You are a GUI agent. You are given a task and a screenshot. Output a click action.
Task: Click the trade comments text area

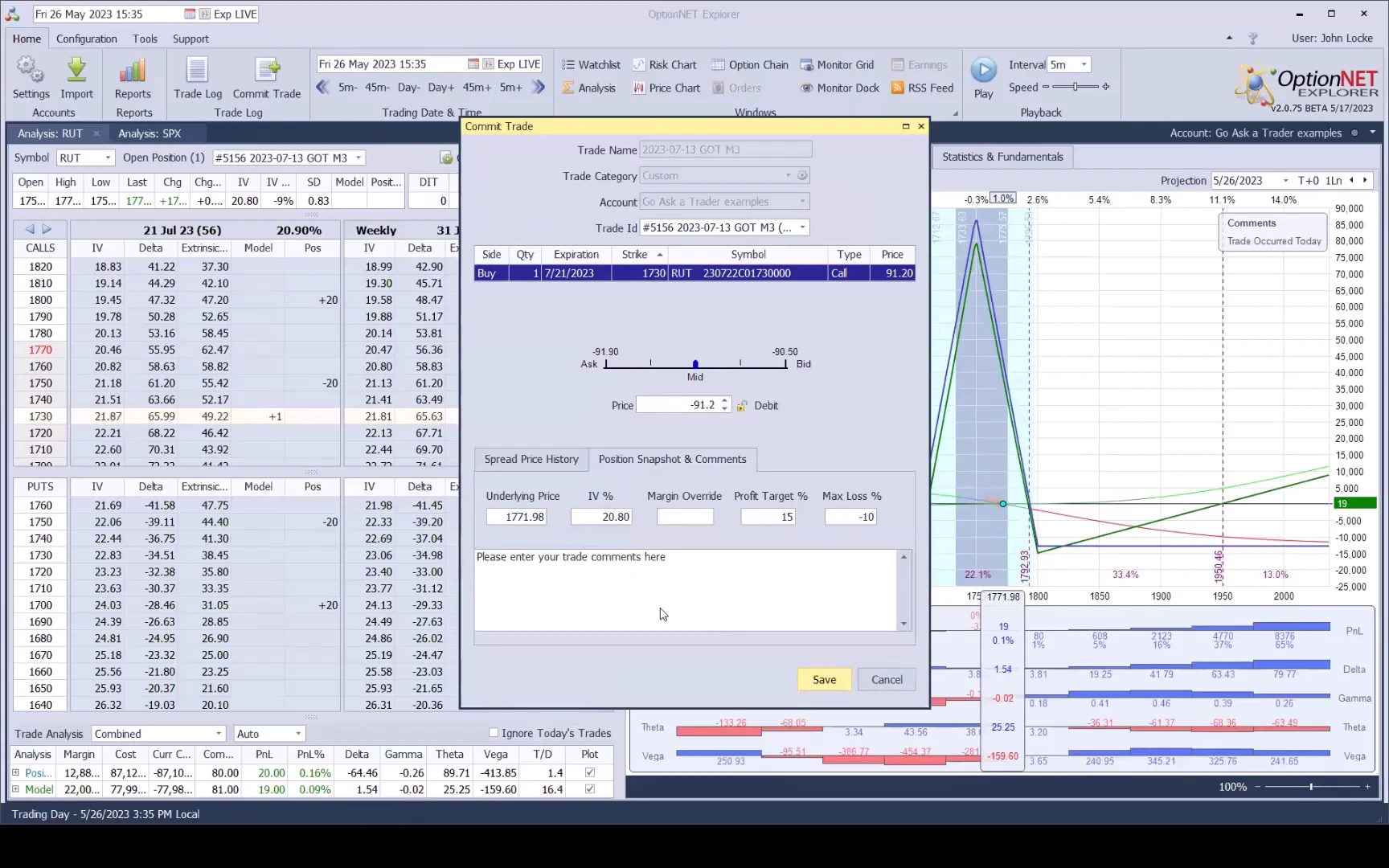coord(686,590)
